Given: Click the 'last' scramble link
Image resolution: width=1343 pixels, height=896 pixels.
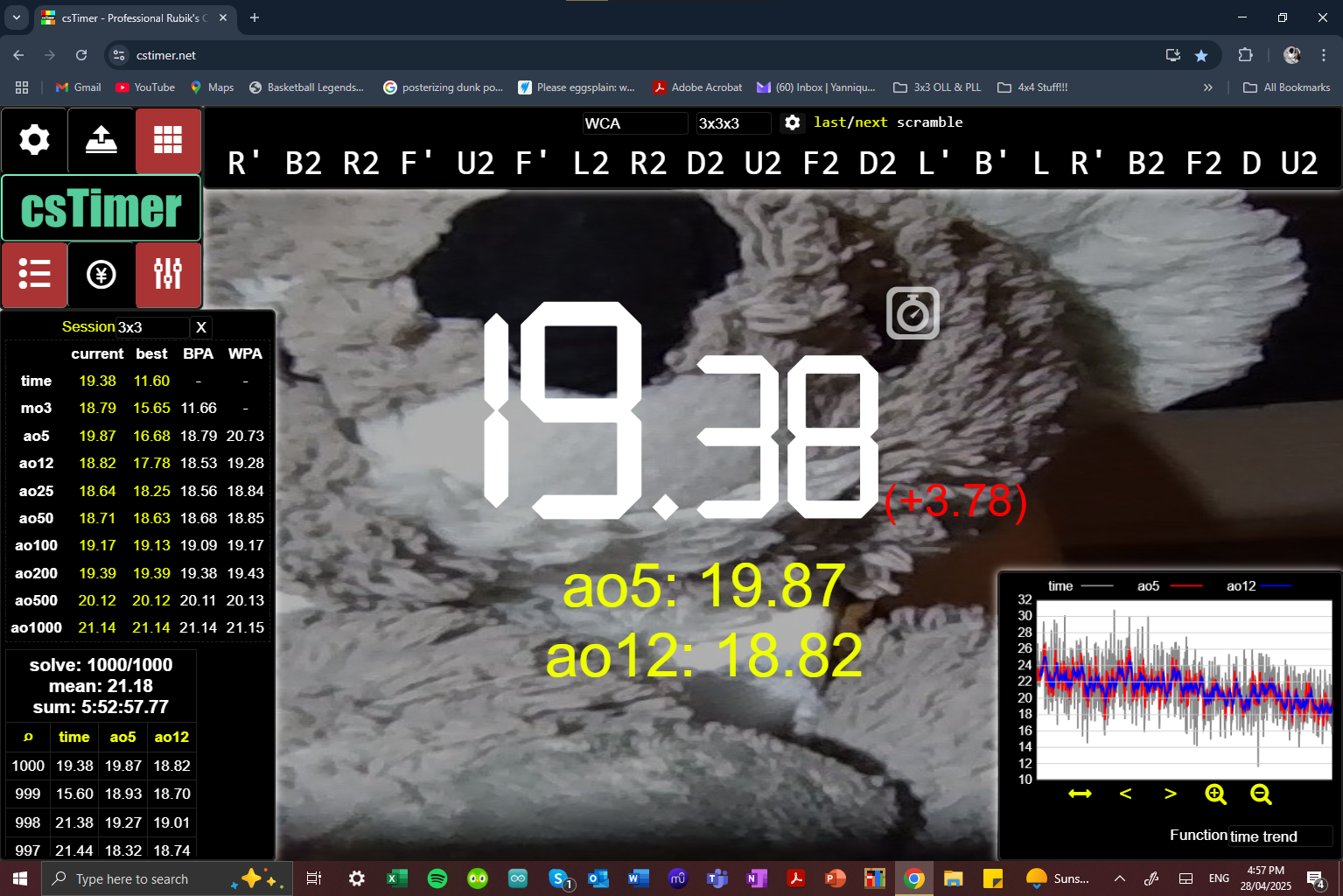Looking at the screenshot, I should tap(830, 122).
